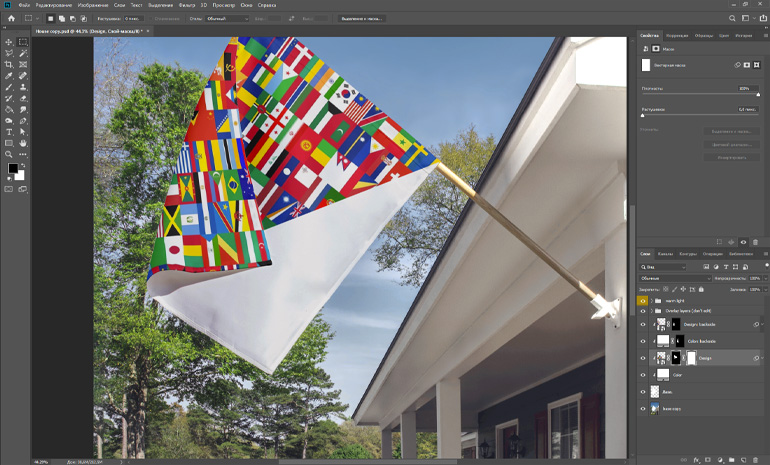Click the Color Range button in Properties
Screen dimensions: 770x465
(731, 144)
